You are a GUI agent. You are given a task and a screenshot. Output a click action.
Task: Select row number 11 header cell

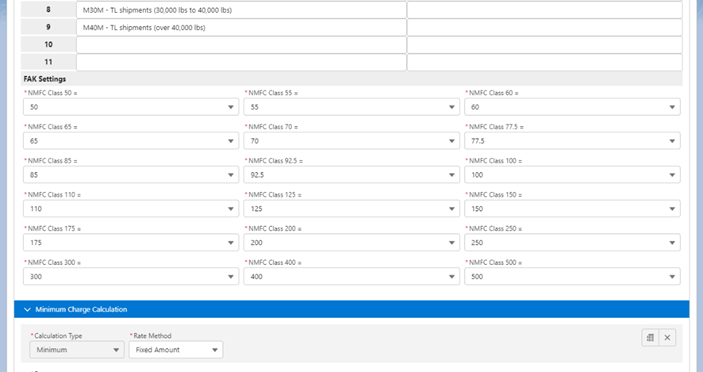(x=48, y=62)
